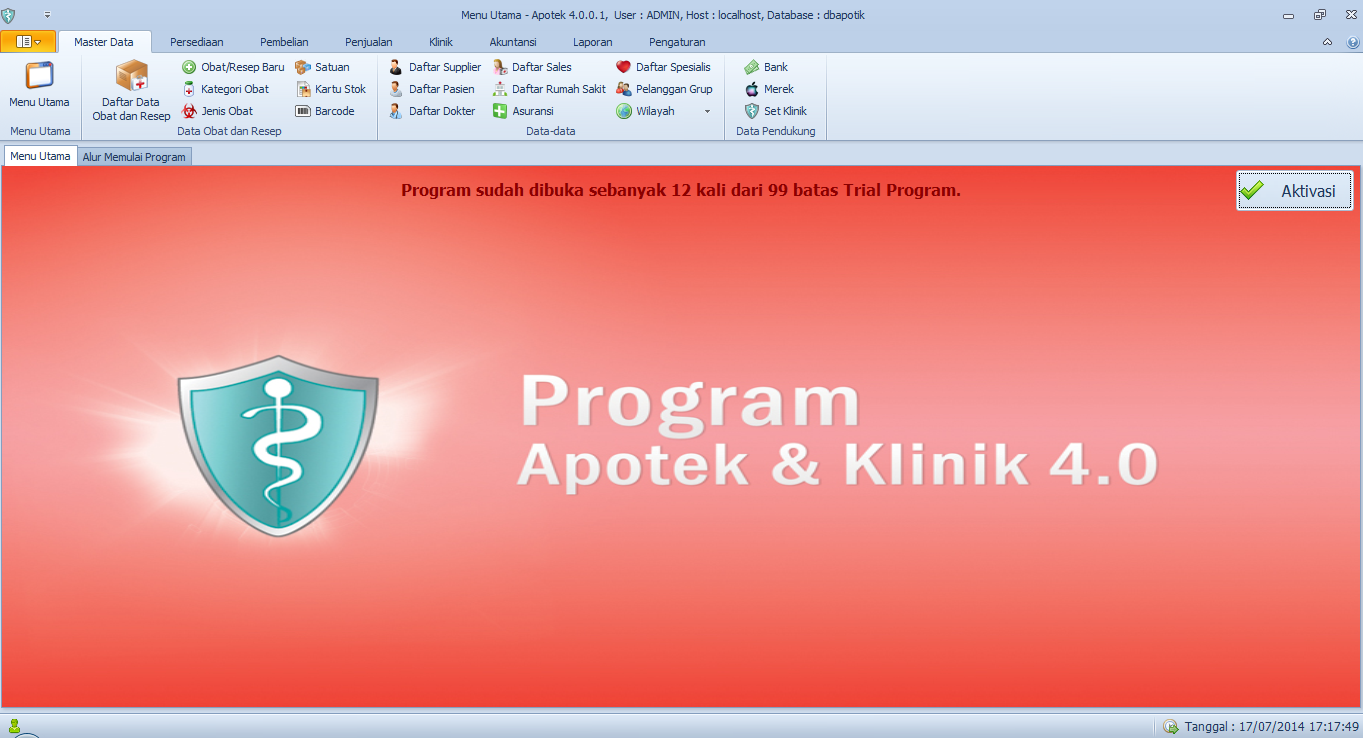Select the Menu Utama document tab
Image resolution: width=1363 pixels, height=738 pixels.
[40, 156]
